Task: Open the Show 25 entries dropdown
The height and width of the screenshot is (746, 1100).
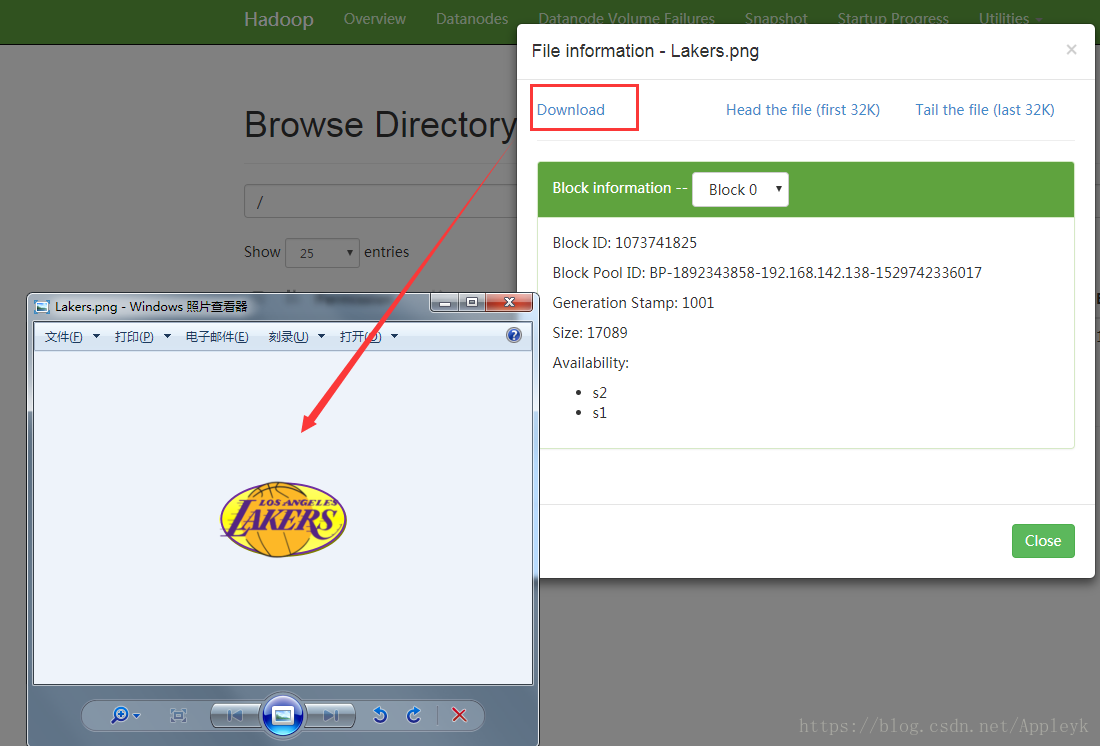Action: coord(322,253)
